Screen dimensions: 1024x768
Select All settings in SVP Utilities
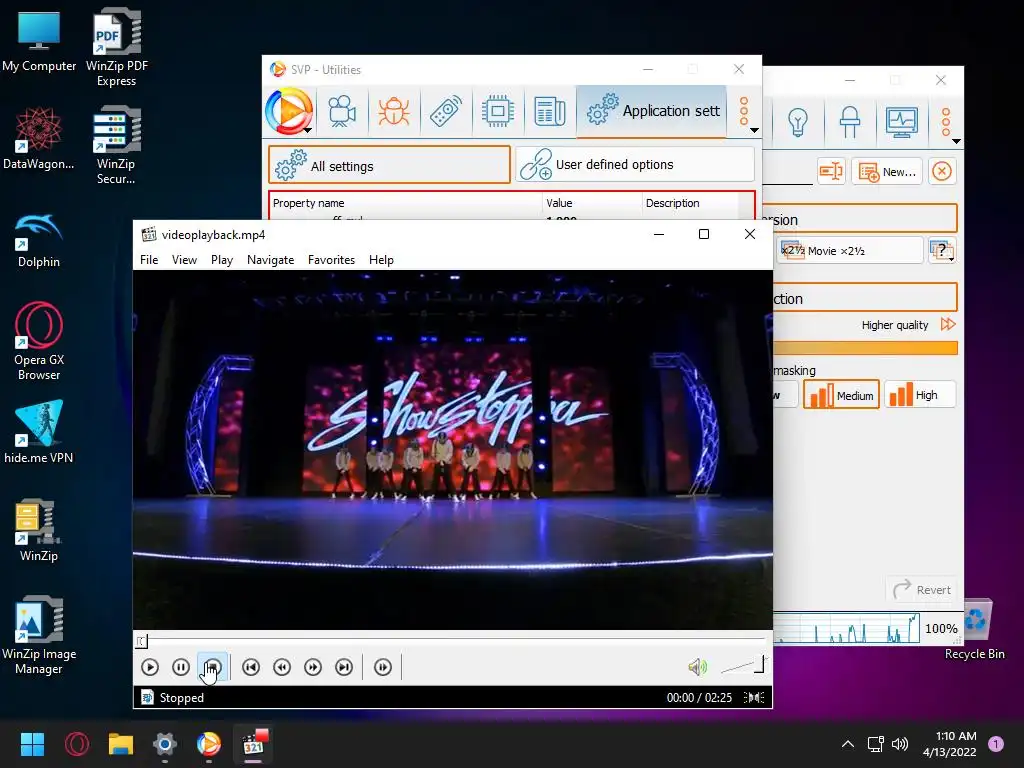pyautogui.click(x=389, y=165)
